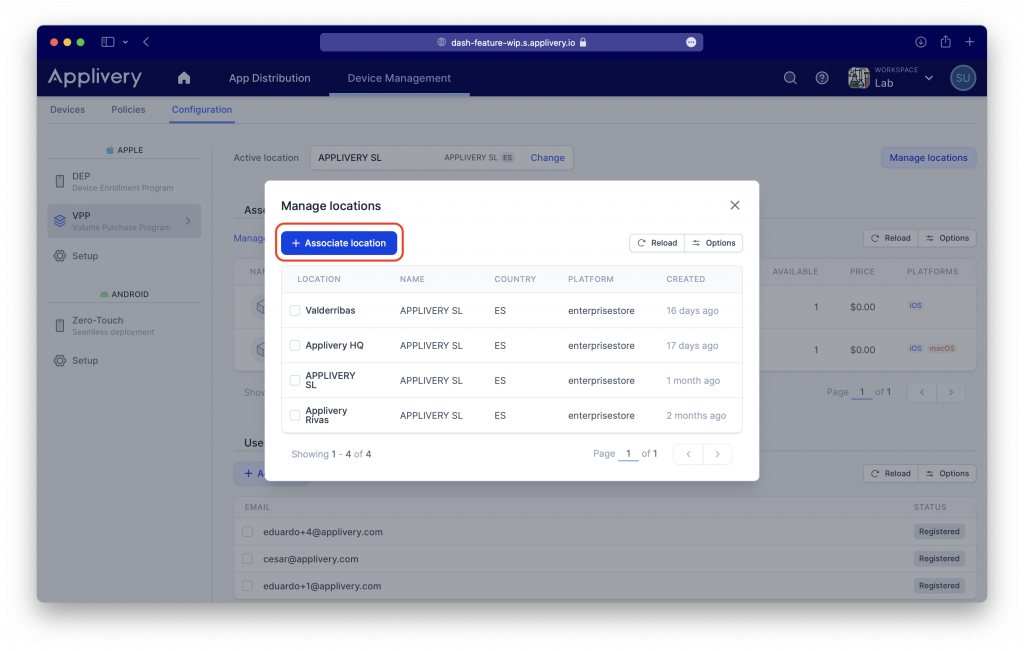Image resolution: width=1024 pixels, height=651 pixels.
Task: Open Options for the users table
Action: pyautogui.click(x=947, y=473)
